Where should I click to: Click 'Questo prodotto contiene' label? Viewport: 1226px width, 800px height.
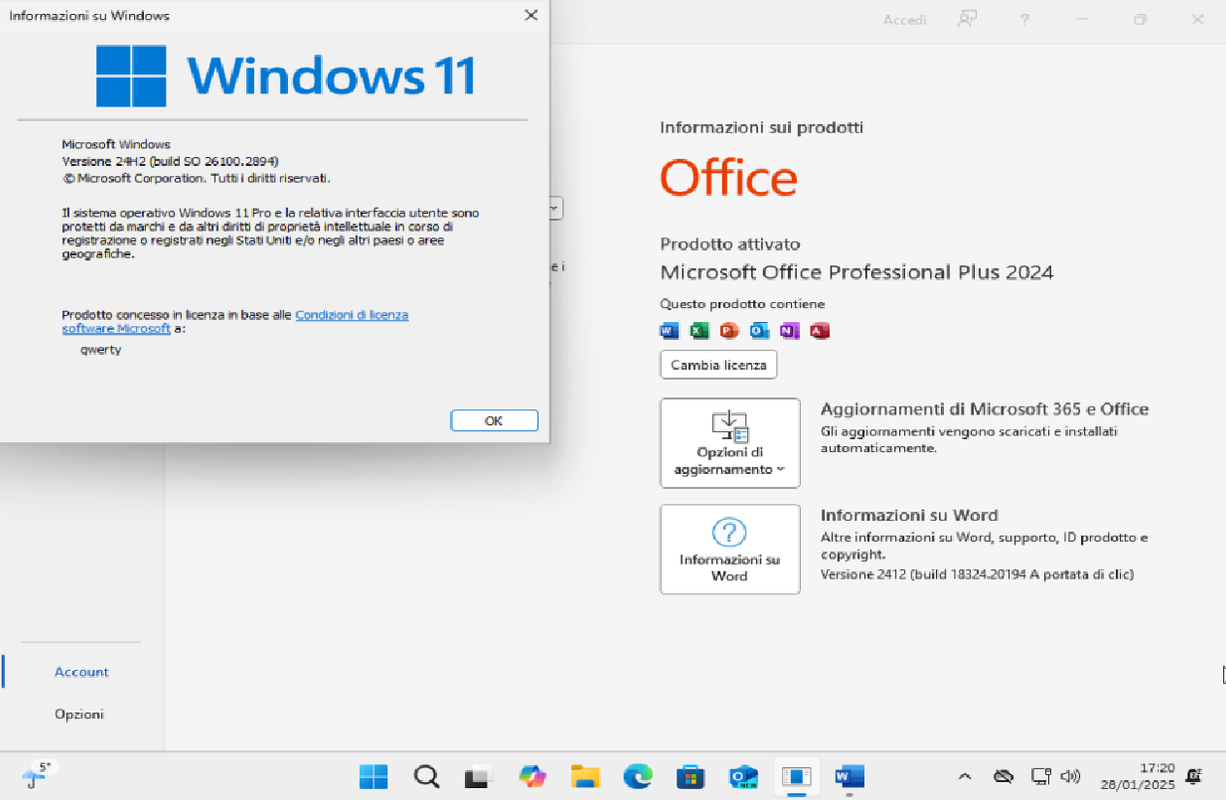(x=743, y=304)
